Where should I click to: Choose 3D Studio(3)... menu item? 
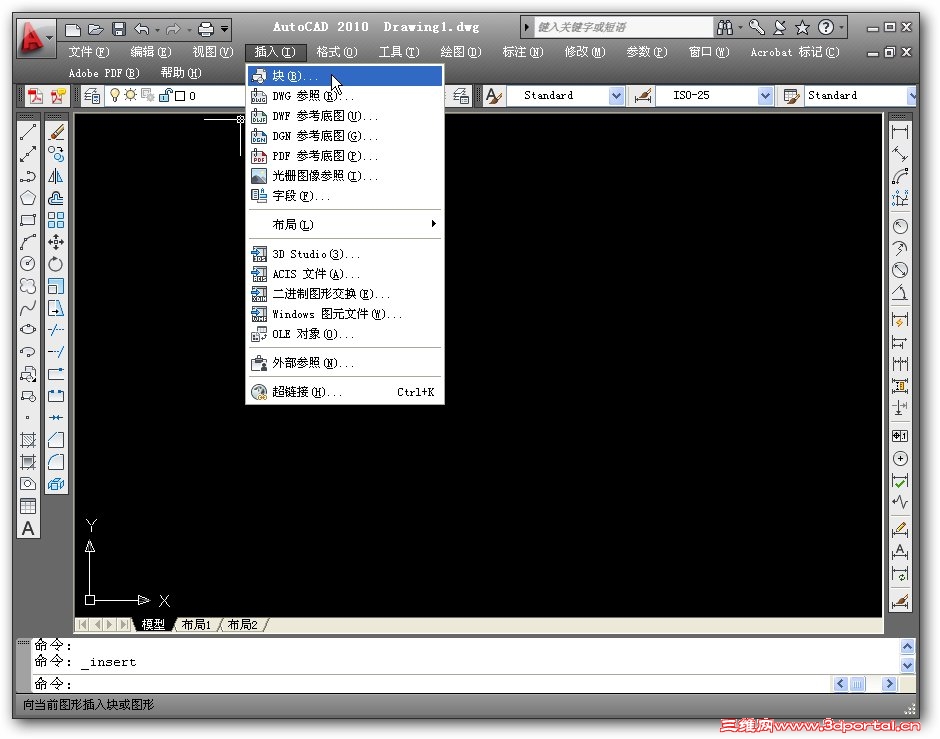(x=345, y=254)
